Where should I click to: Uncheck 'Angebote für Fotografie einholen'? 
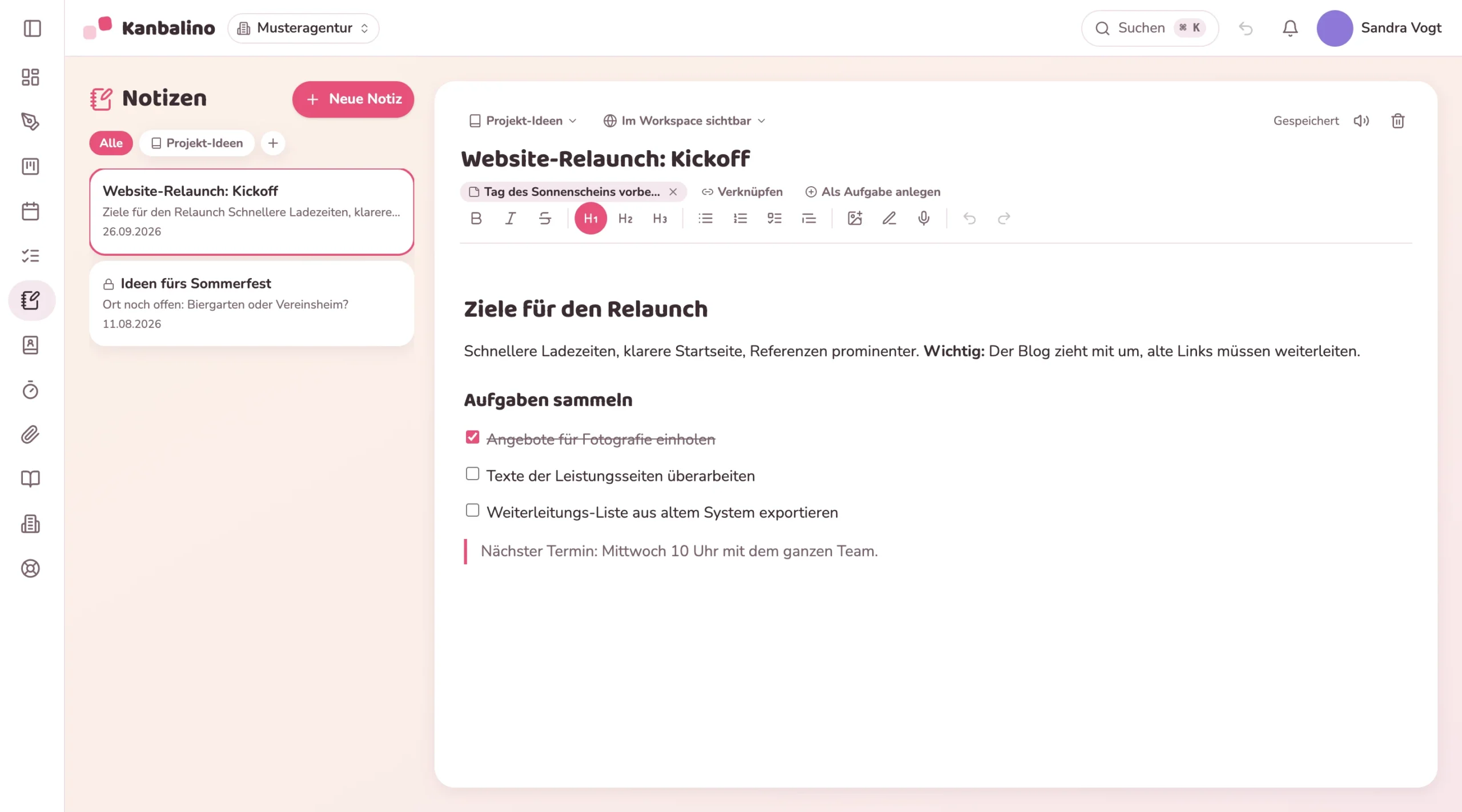coord(472,437)
